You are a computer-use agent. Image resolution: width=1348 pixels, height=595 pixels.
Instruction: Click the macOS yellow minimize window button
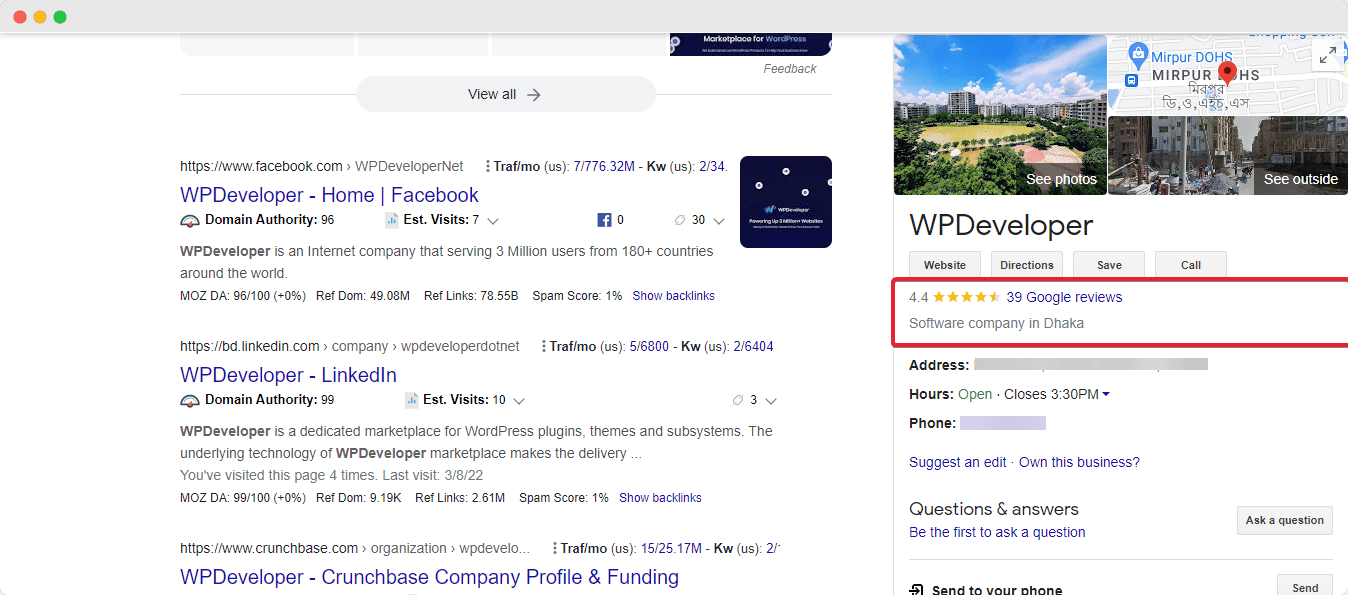pos(40,17)
